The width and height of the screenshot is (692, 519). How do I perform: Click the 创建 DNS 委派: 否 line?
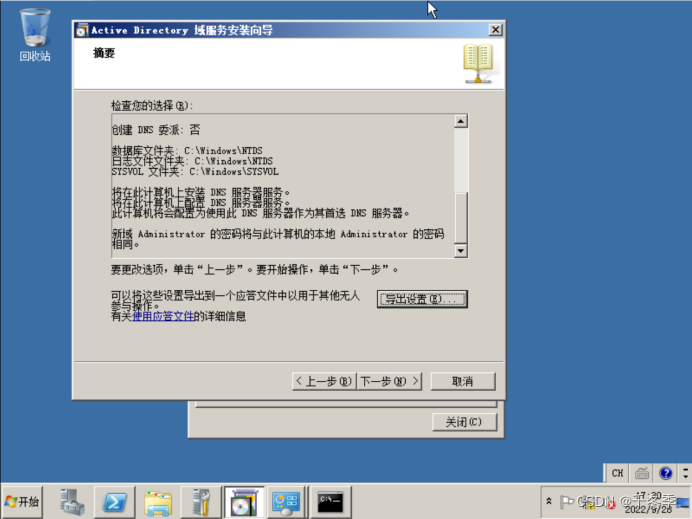tap(156, 130)
